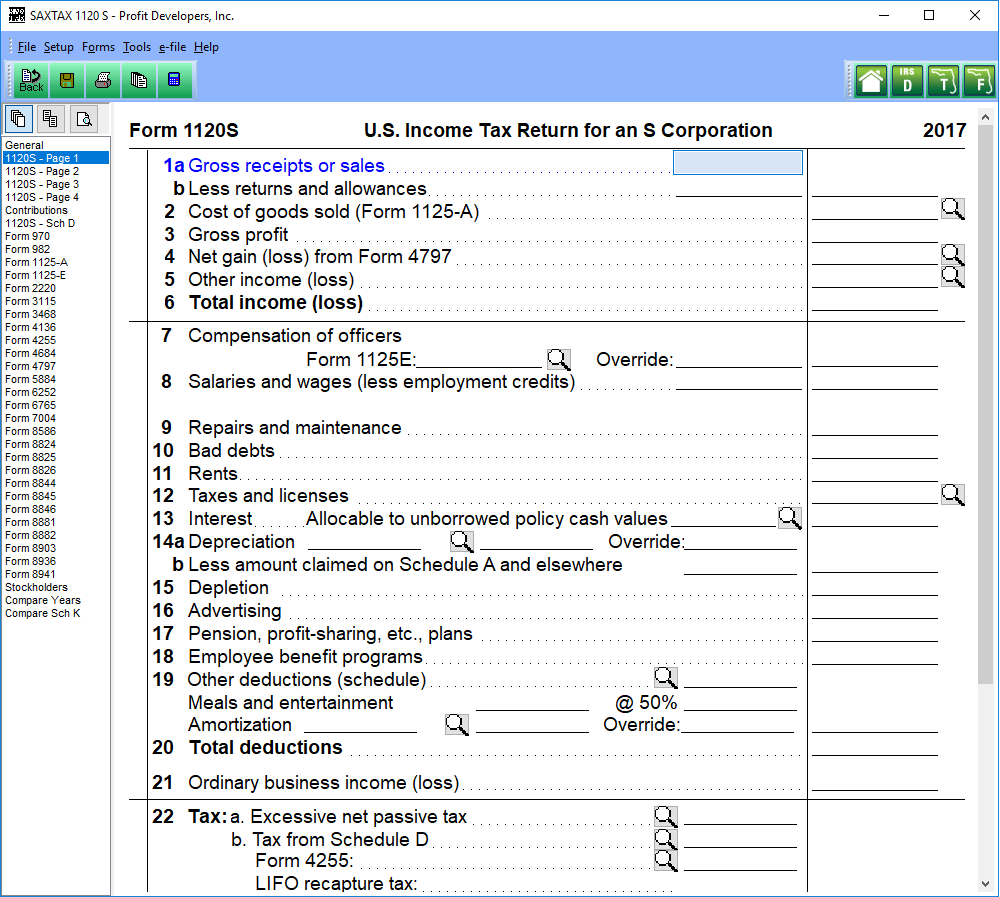1000x897 pixels.
Task: Click the scroll up arrow of form
Action: coord(985,117)
